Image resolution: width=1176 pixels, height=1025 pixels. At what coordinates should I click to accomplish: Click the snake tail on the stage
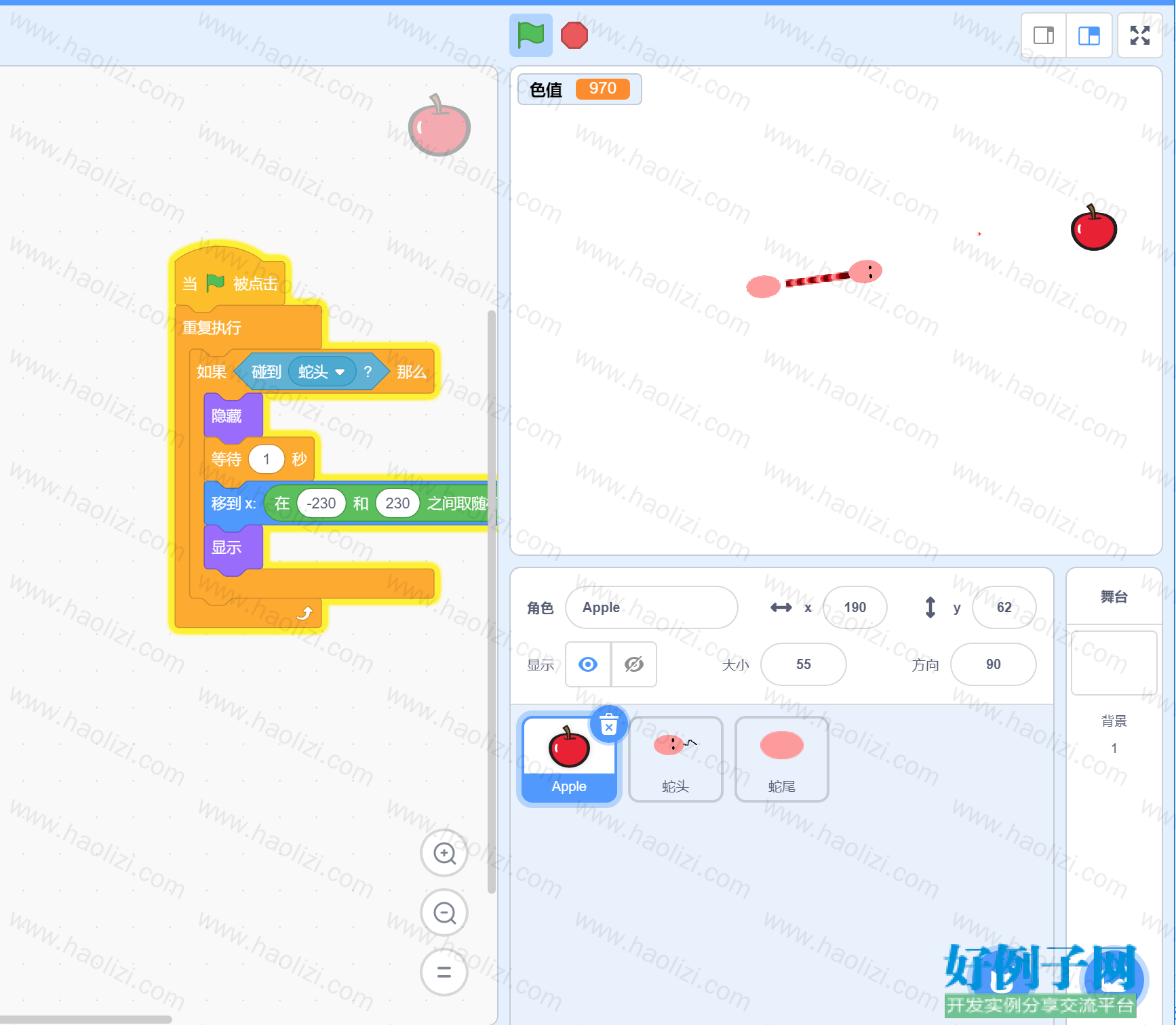[x=763, y=286]
